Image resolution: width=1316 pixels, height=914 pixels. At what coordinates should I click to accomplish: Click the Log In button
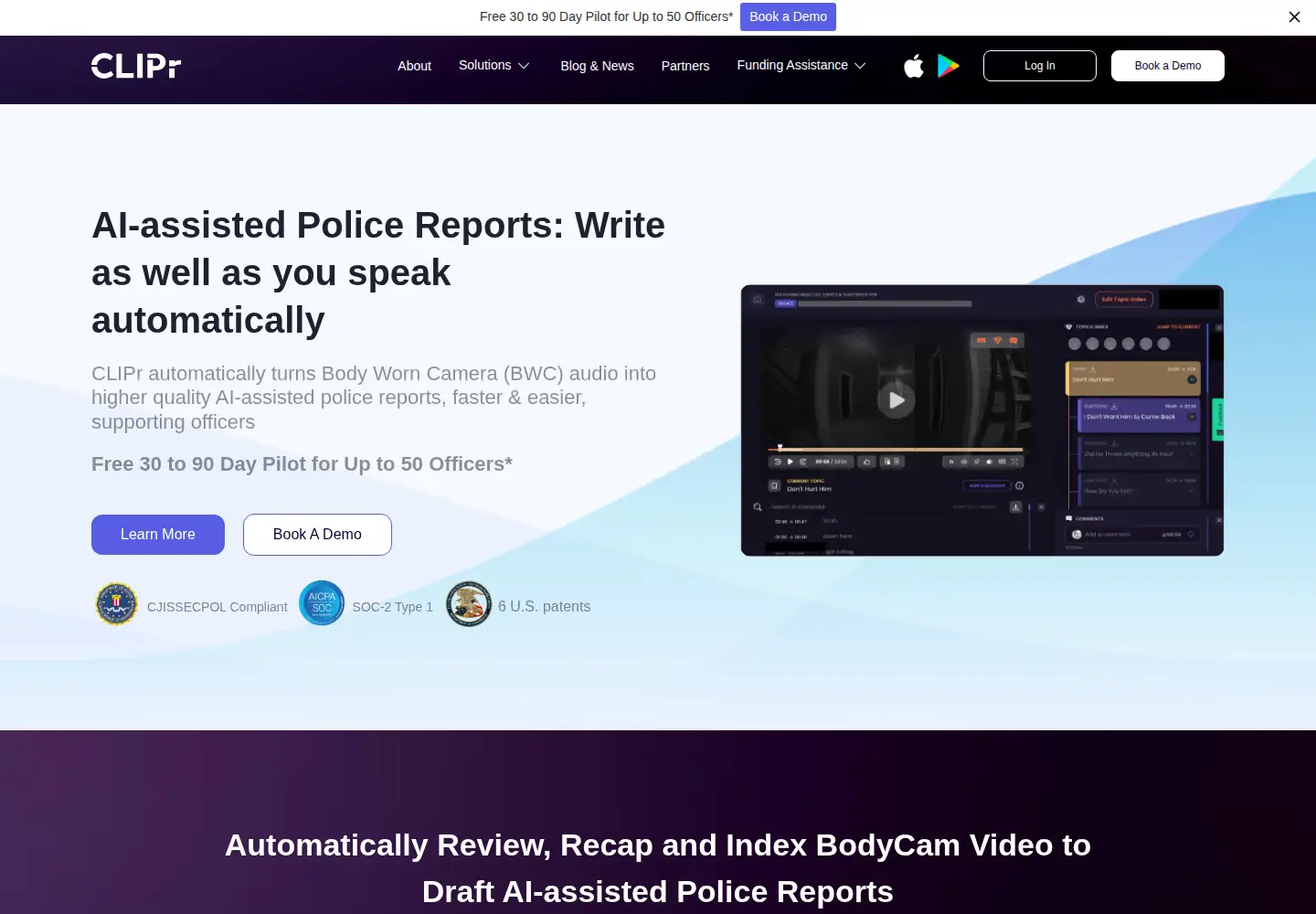(1040, 66)
